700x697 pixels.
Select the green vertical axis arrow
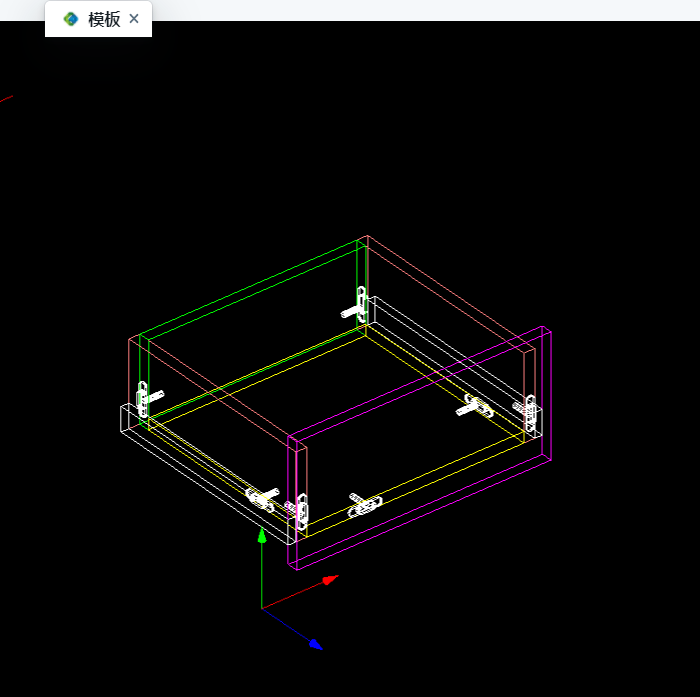click(x=262, y=537)
